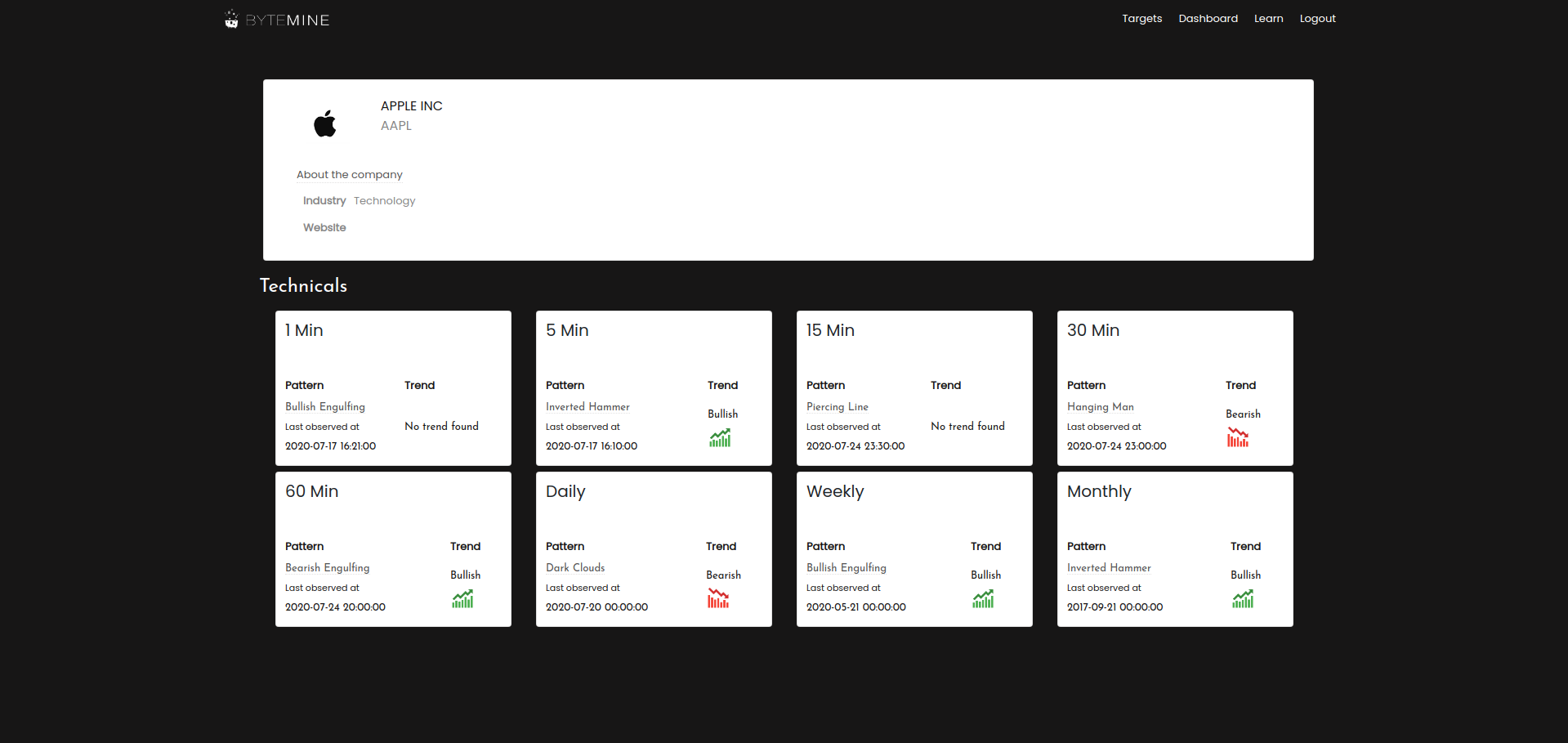Viewport: 1568px width, 743px height.
Task: Click the bullish chart icon in 5 Min card
Action: tap(720, 438)
